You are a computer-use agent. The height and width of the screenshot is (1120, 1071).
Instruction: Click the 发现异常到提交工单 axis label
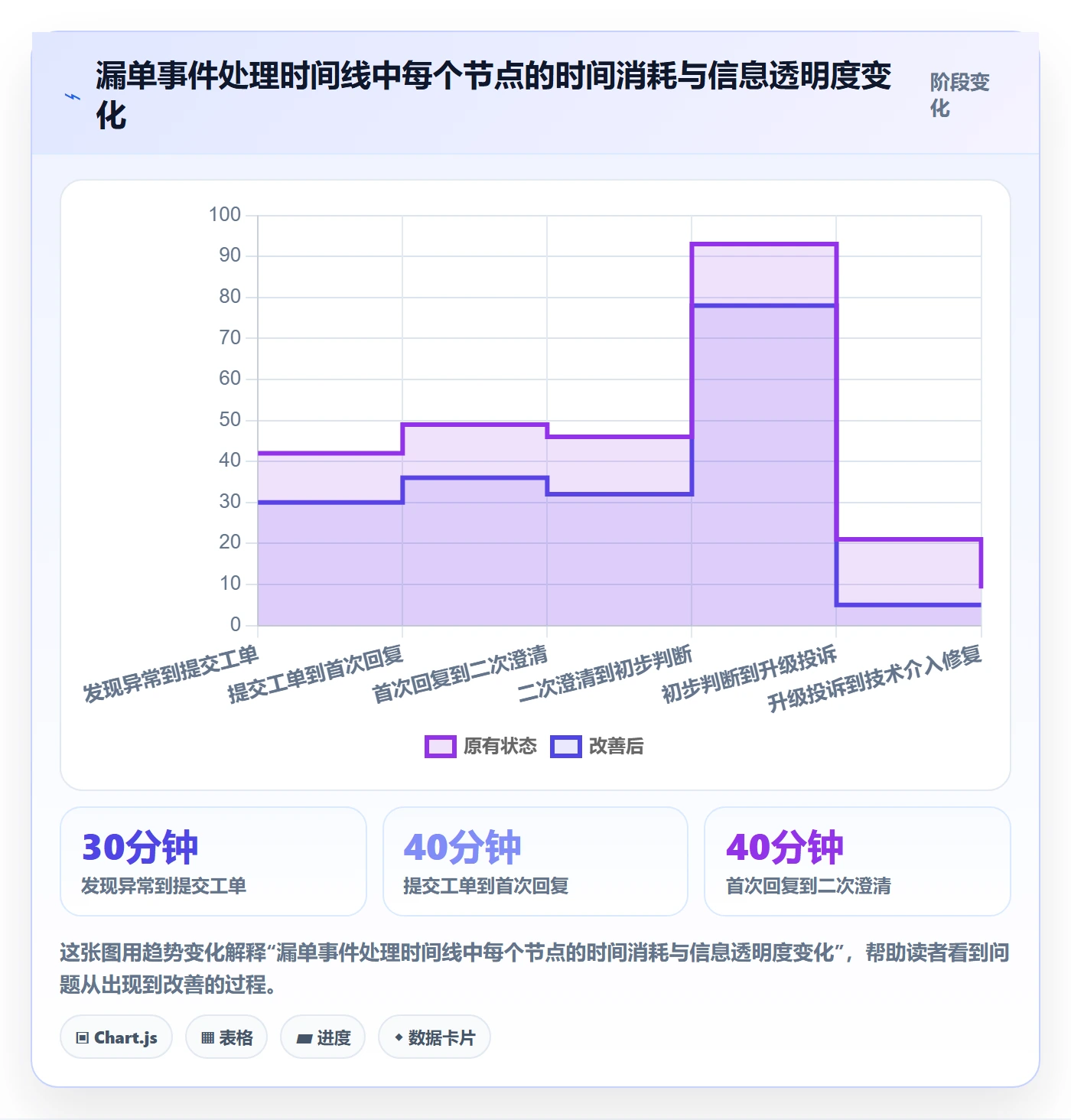171,674
